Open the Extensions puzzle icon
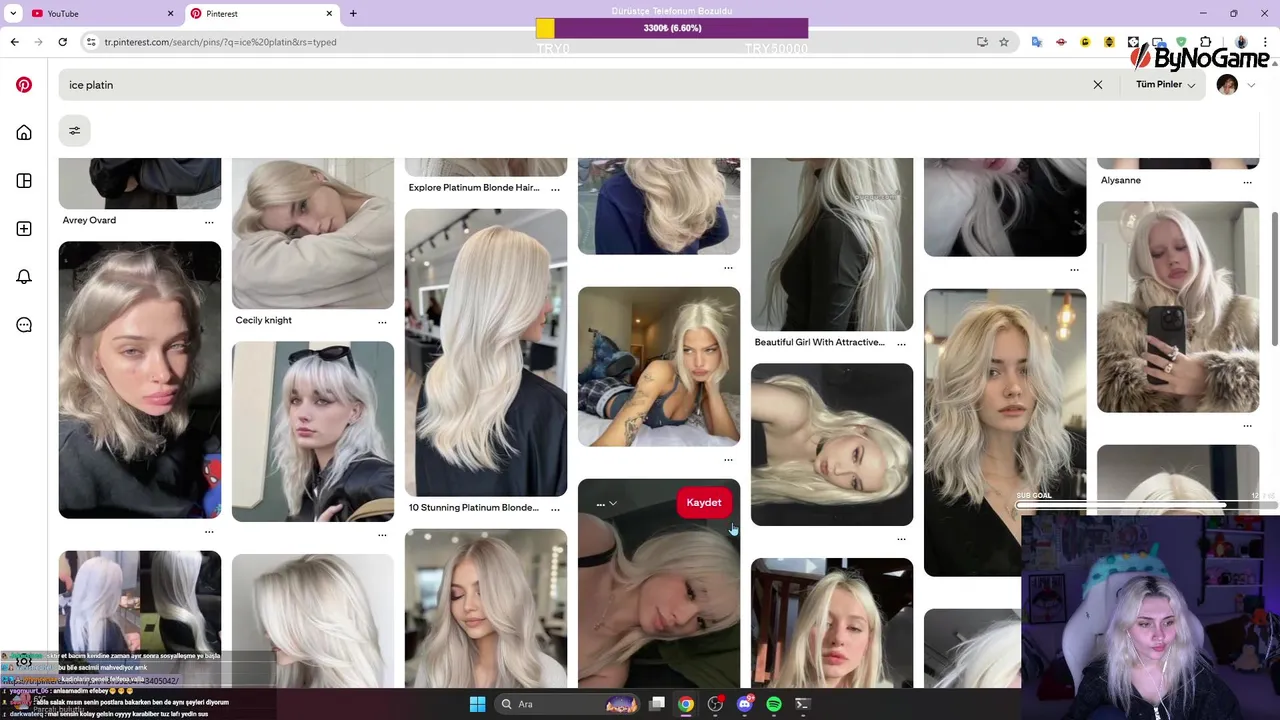Viewport: 1280px width, 720px height. pos(1205,42)
